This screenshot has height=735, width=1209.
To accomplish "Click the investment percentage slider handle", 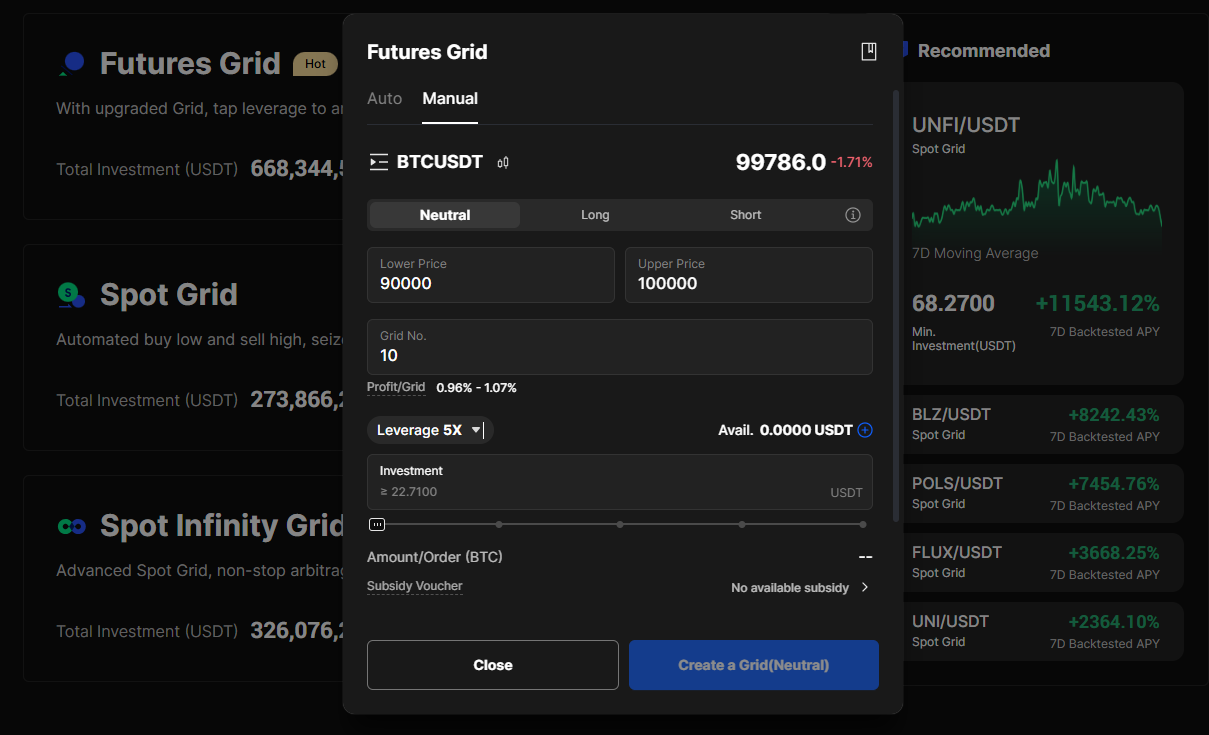I will click(377, 524).
